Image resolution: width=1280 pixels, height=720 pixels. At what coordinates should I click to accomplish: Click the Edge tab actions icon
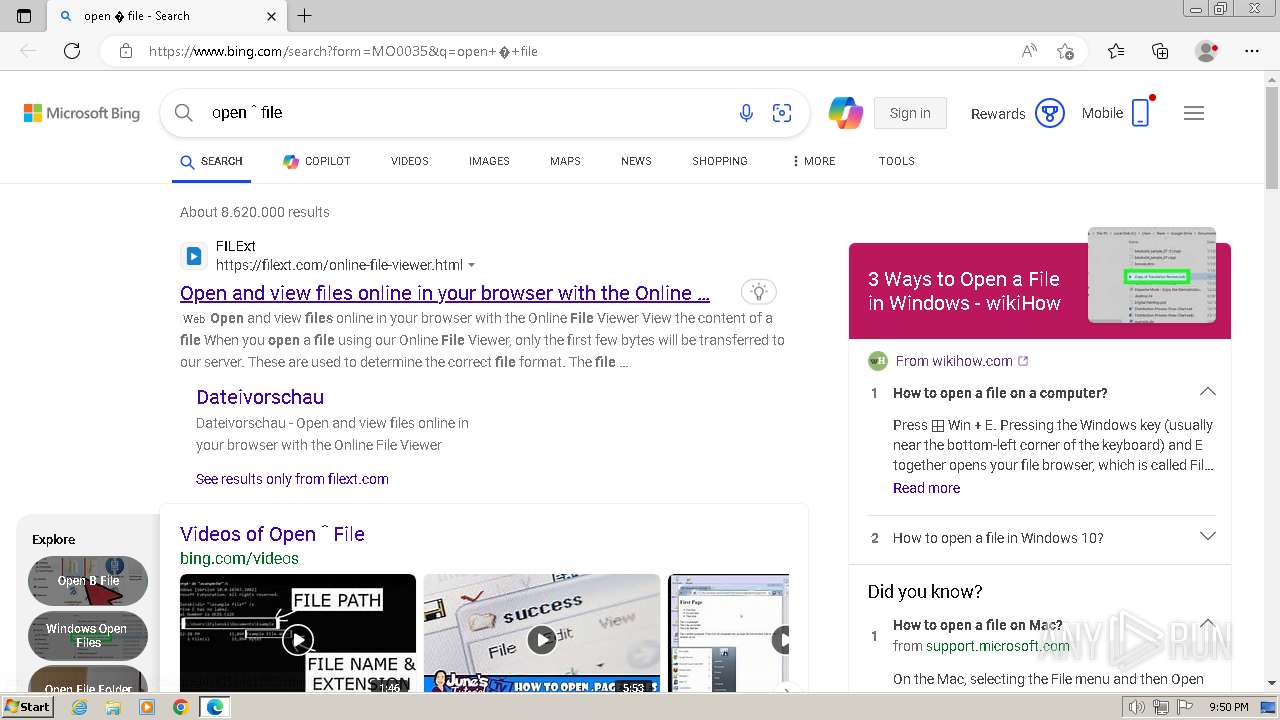click(x=24, y=16)
